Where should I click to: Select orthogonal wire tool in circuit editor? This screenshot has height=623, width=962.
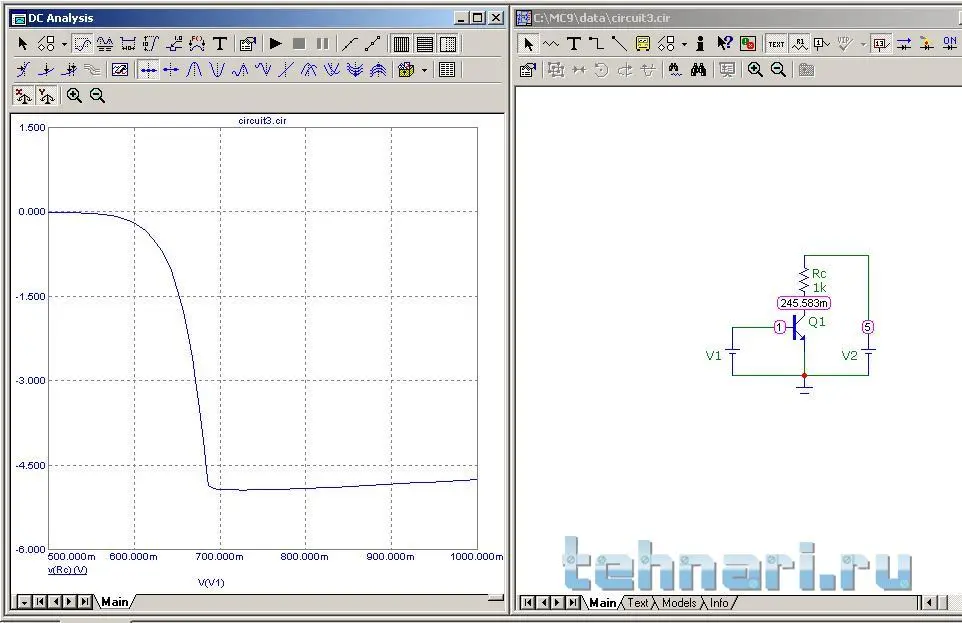[x=596, y=44]
